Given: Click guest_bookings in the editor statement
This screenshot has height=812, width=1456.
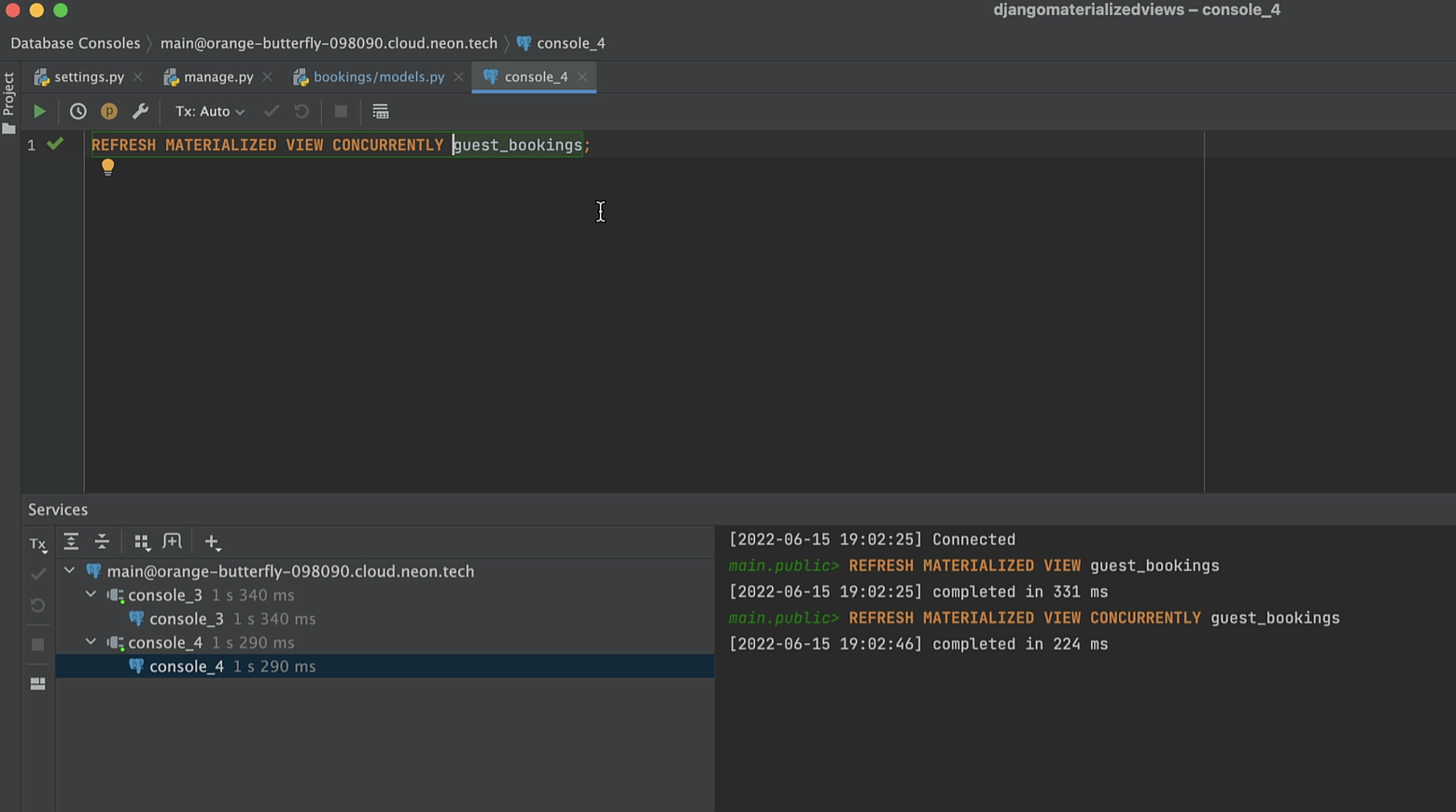Looking at the screenshot, I should point(517,145).
